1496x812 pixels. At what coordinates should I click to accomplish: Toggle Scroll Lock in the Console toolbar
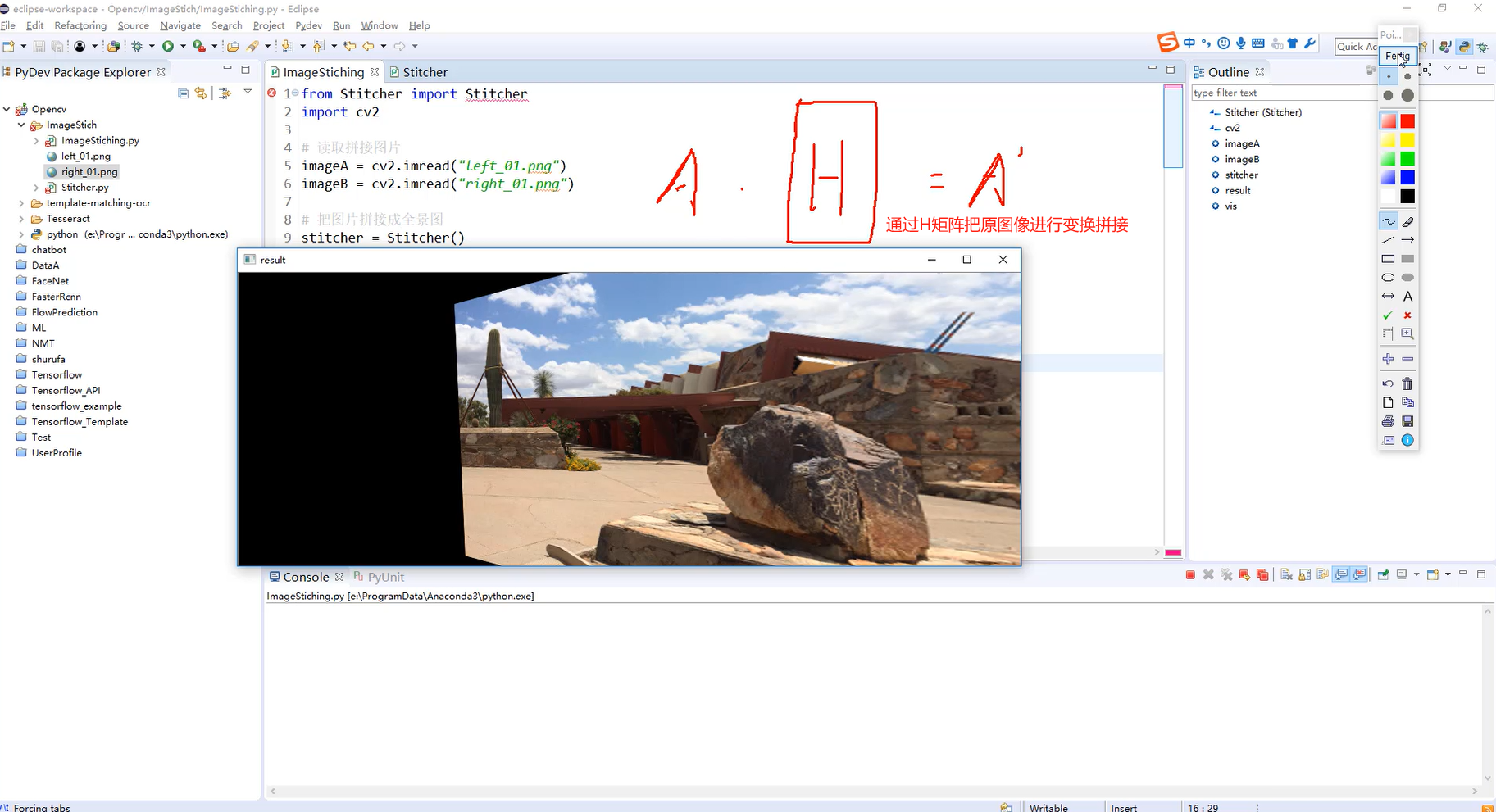(x=1304, y=575)
